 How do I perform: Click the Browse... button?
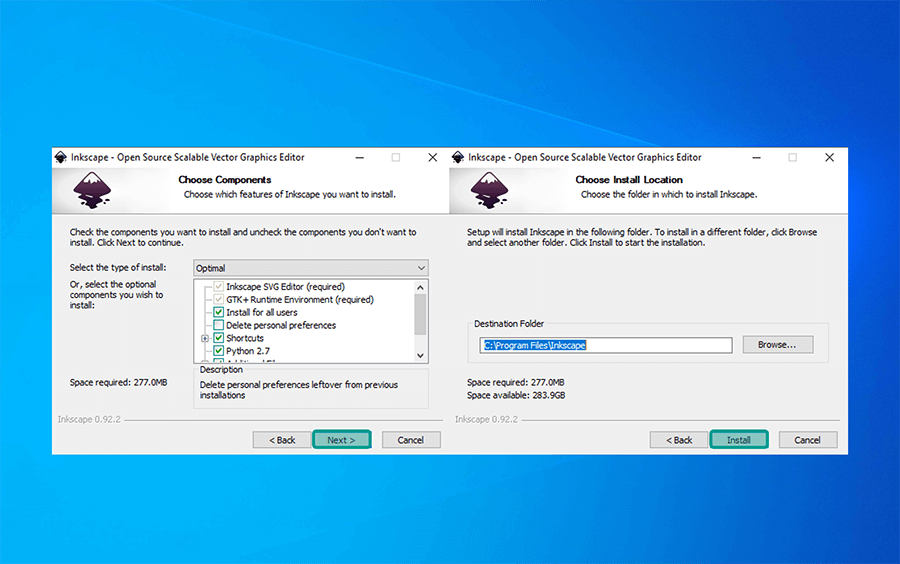[x=778, y=345]
